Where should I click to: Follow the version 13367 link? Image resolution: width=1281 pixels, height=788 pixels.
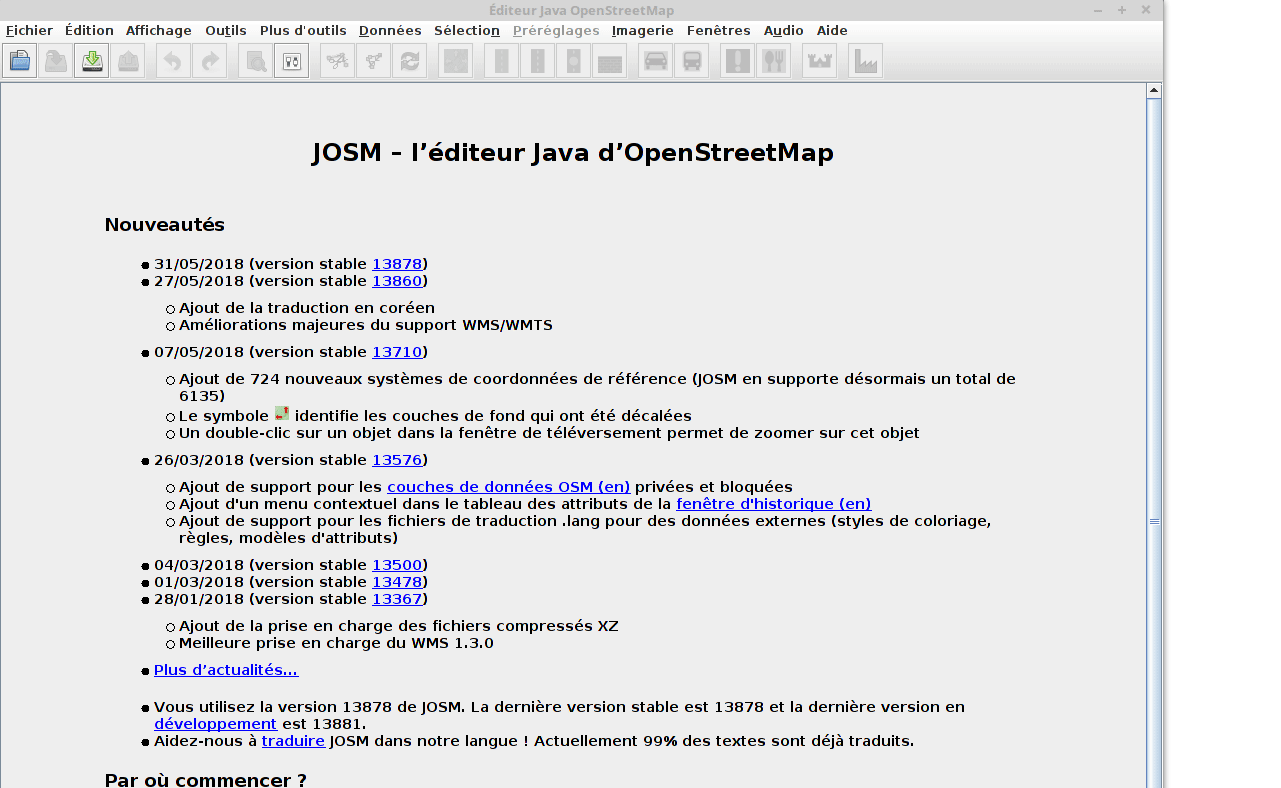397,599
